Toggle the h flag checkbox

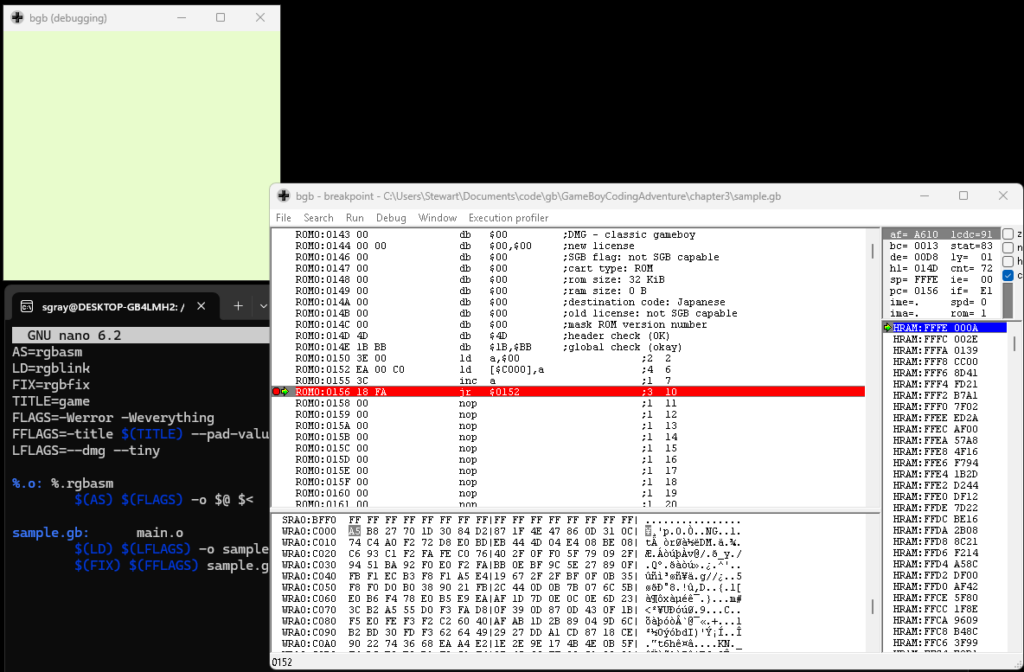pos(1007,262)
